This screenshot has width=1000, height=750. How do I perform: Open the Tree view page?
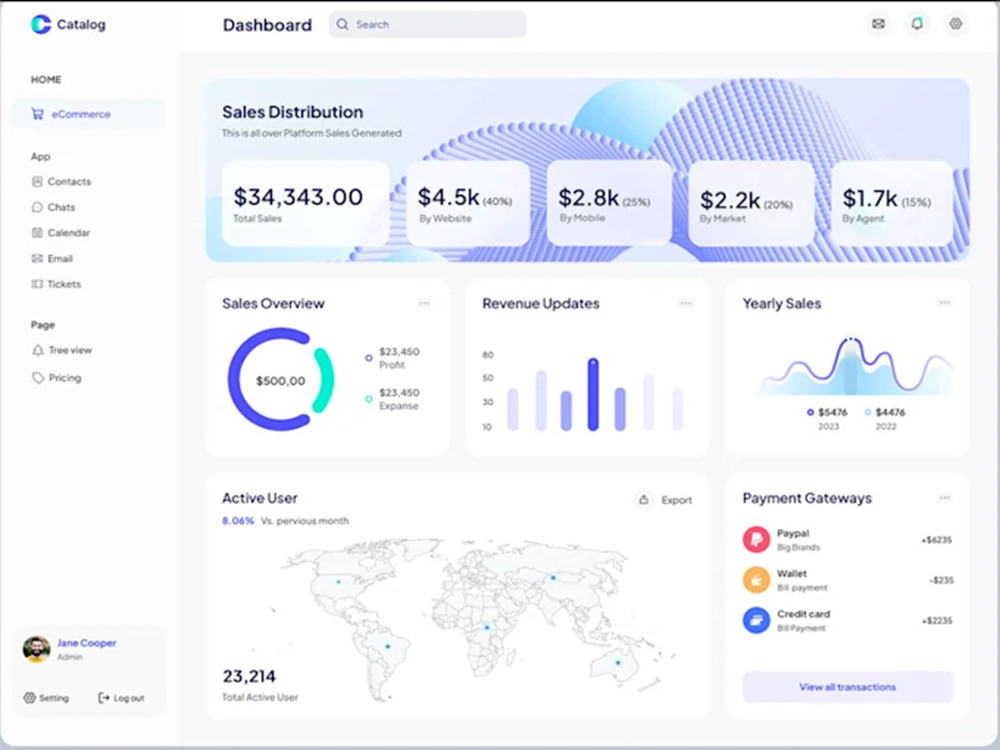[62, 350]
